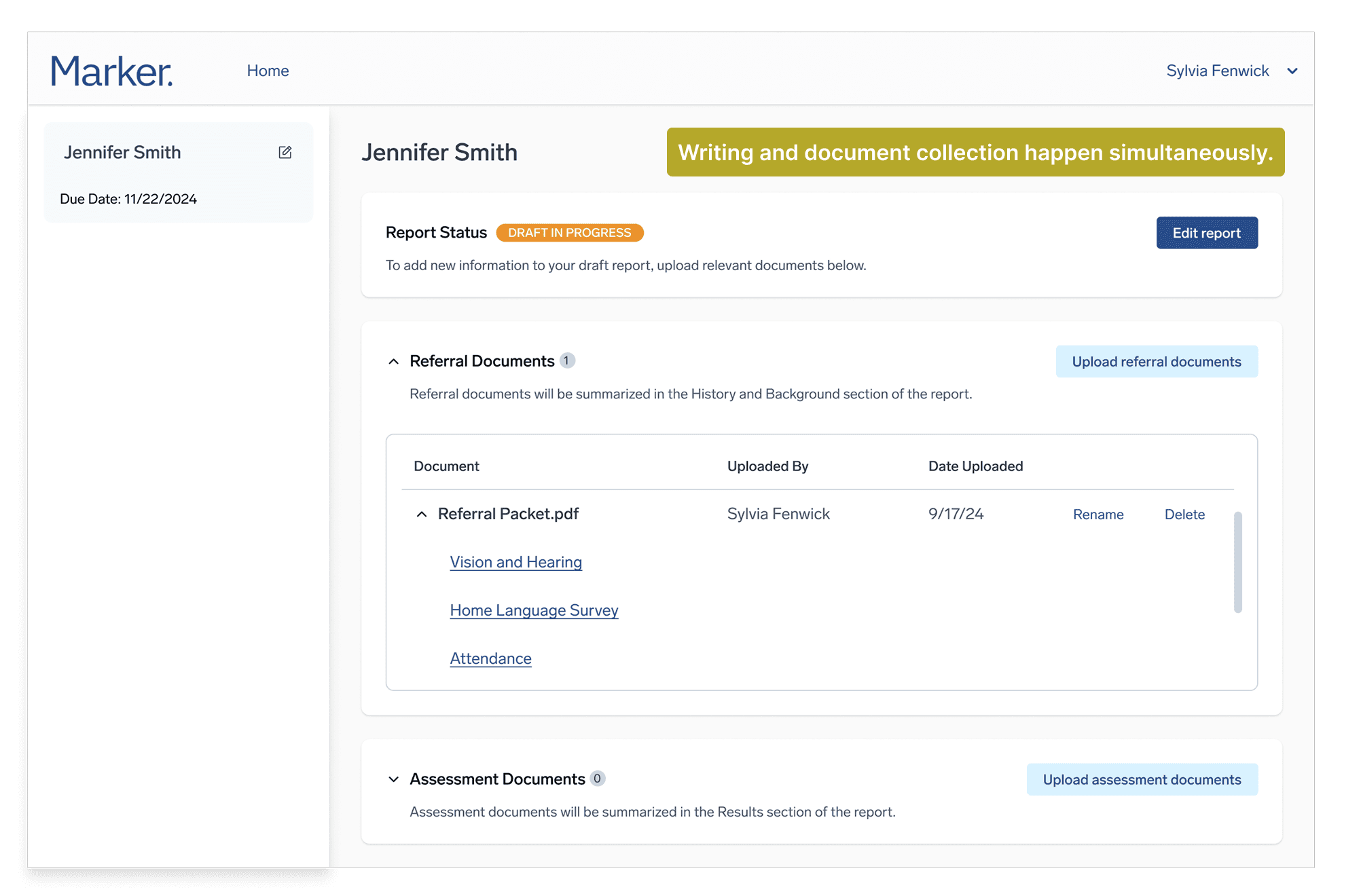This screenshot has width=1361, height=896.
Task: Collapse the Referral Documents section chevron
Action: (x=393, y=362)
